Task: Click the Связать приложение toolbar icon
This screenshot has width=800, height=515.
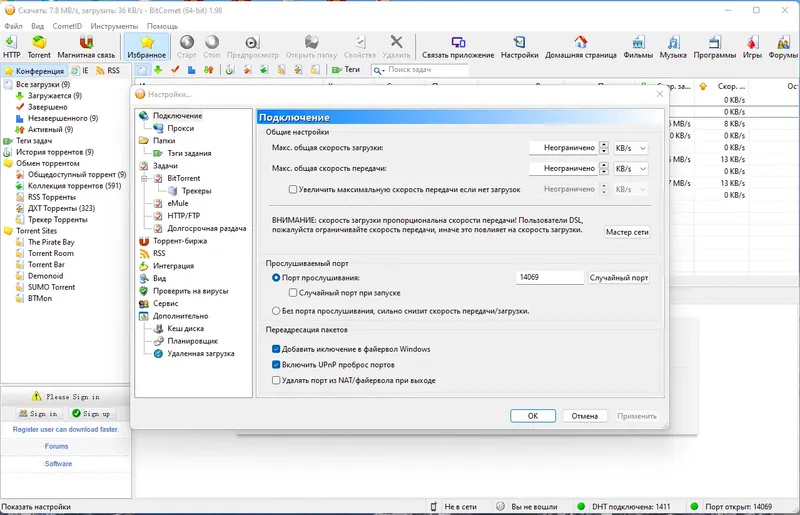Action: point(458,47)
